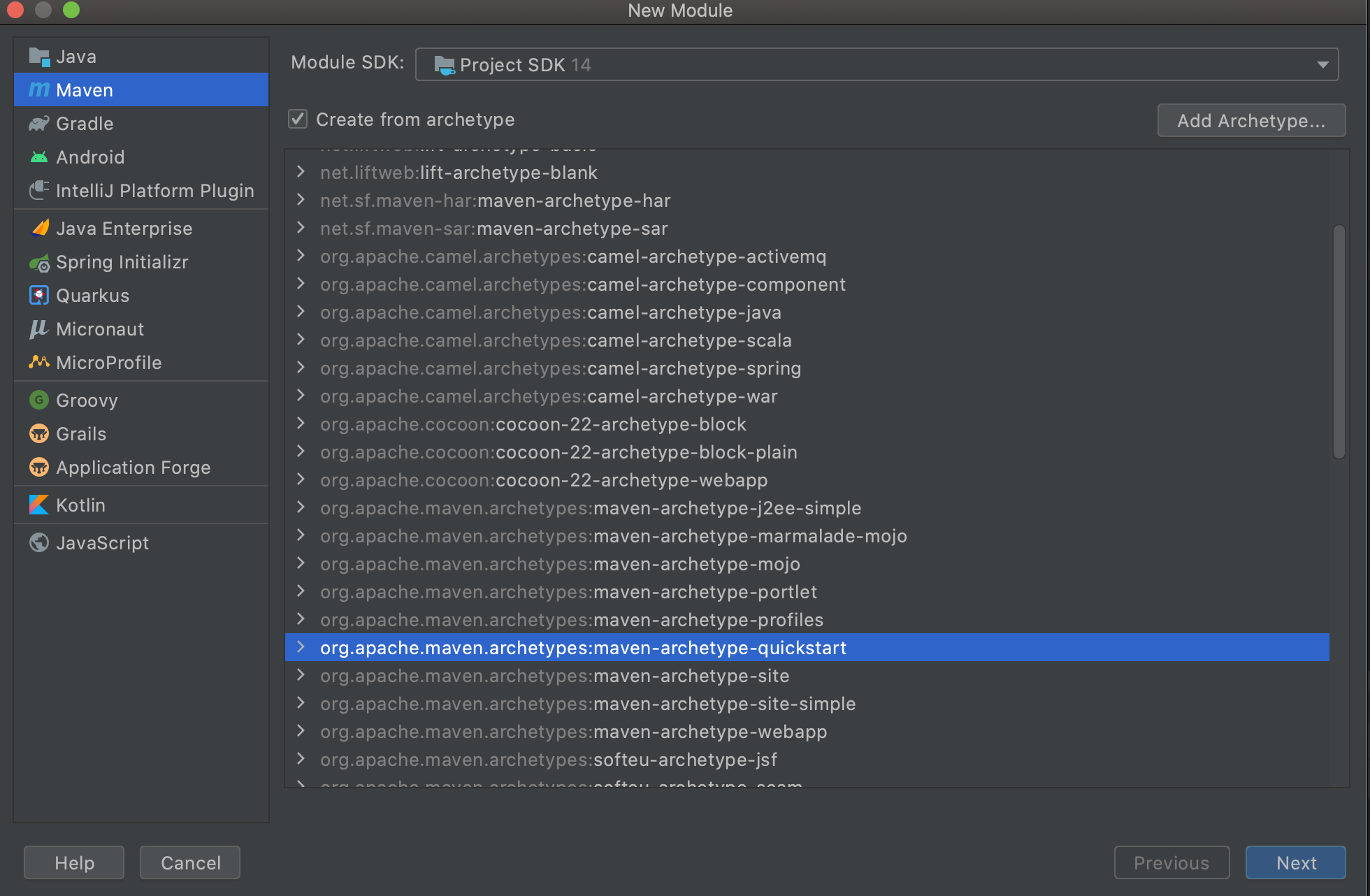
Task: Expand the maven-archetype-quickstart entry
Action: (301, 647)
